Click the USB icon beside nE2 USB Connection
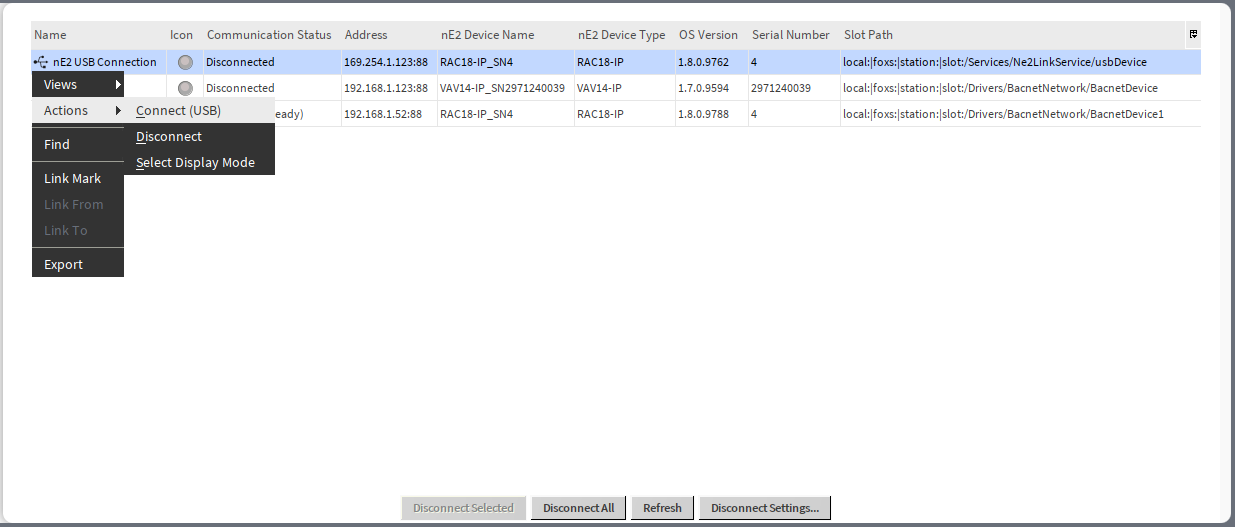Viewport: 1235px width, 527px height. pyautogui.click(x=41, y=62)
